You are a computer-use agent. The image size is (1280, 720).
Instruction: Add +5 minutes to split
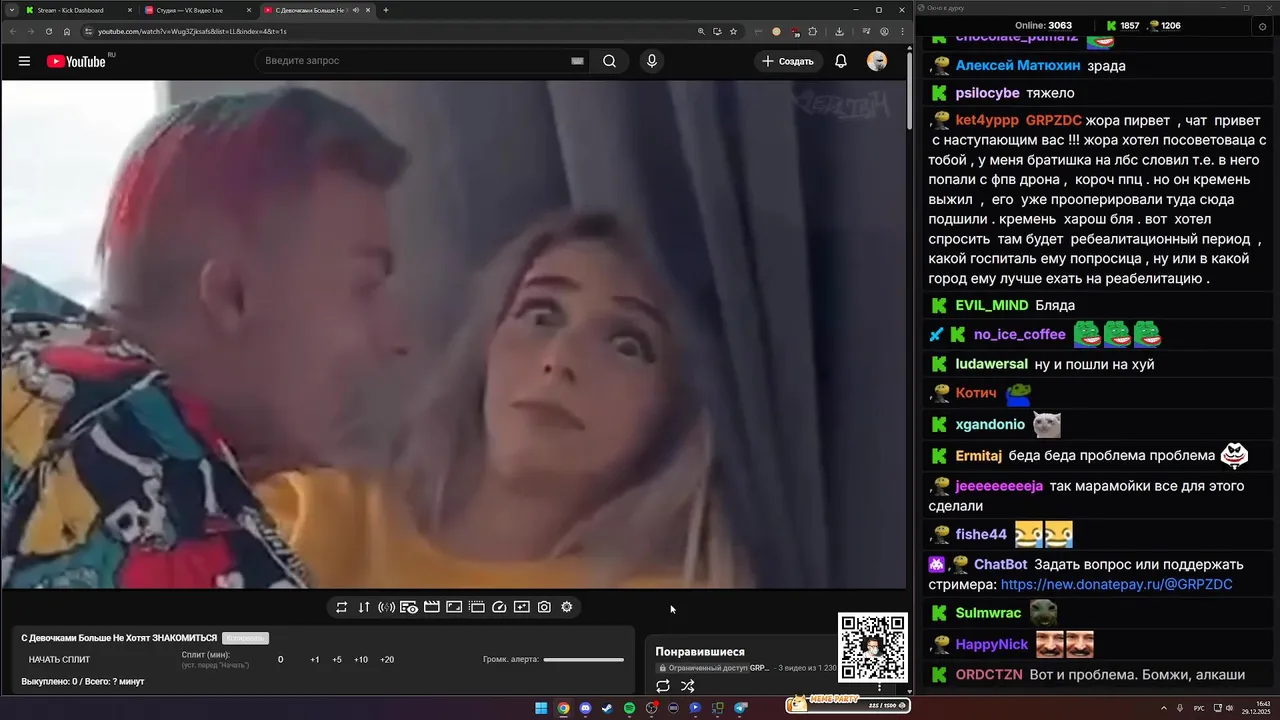tap(337, 660)
